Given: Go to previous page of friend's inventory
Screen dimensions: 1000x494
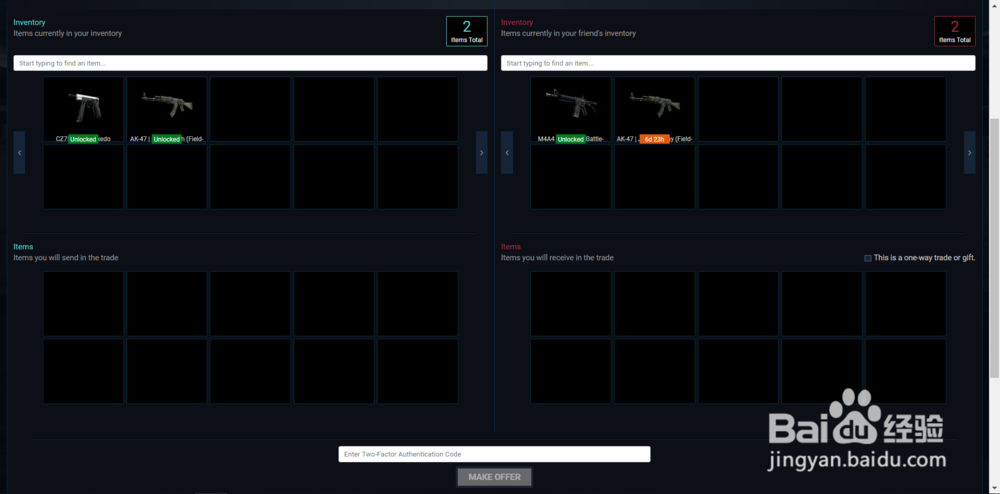Looking at the screenshot, I should pos(507,152).
